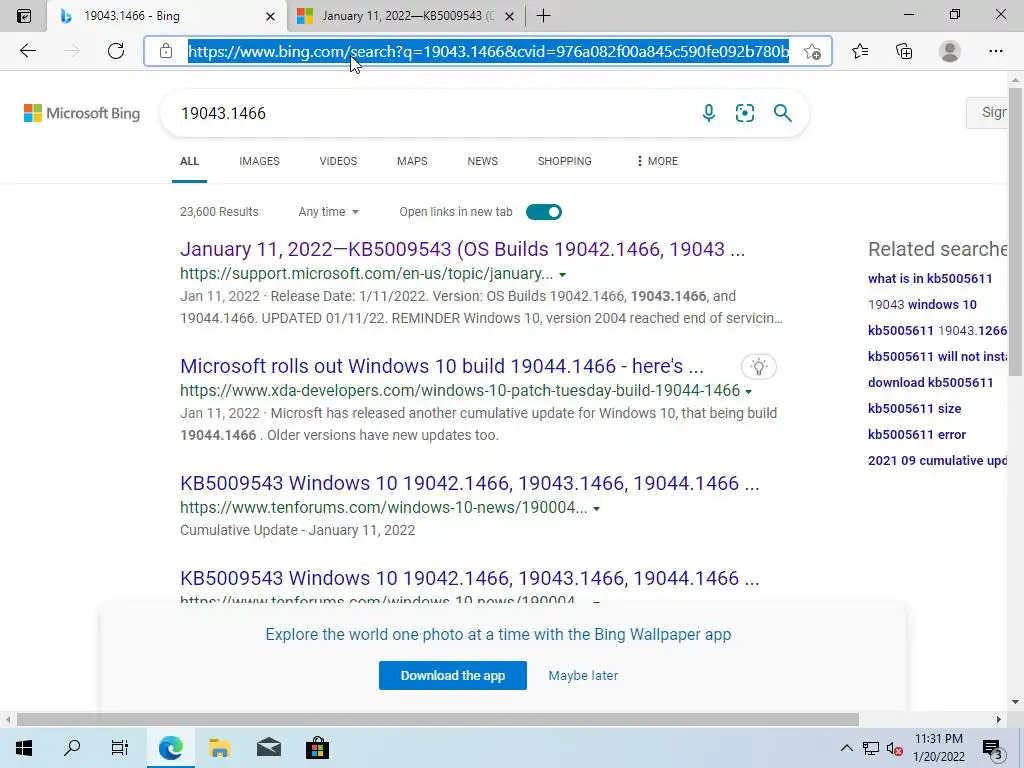Open the Any time filter dropdown
The image size is (1024, 768).
[328, 212]
